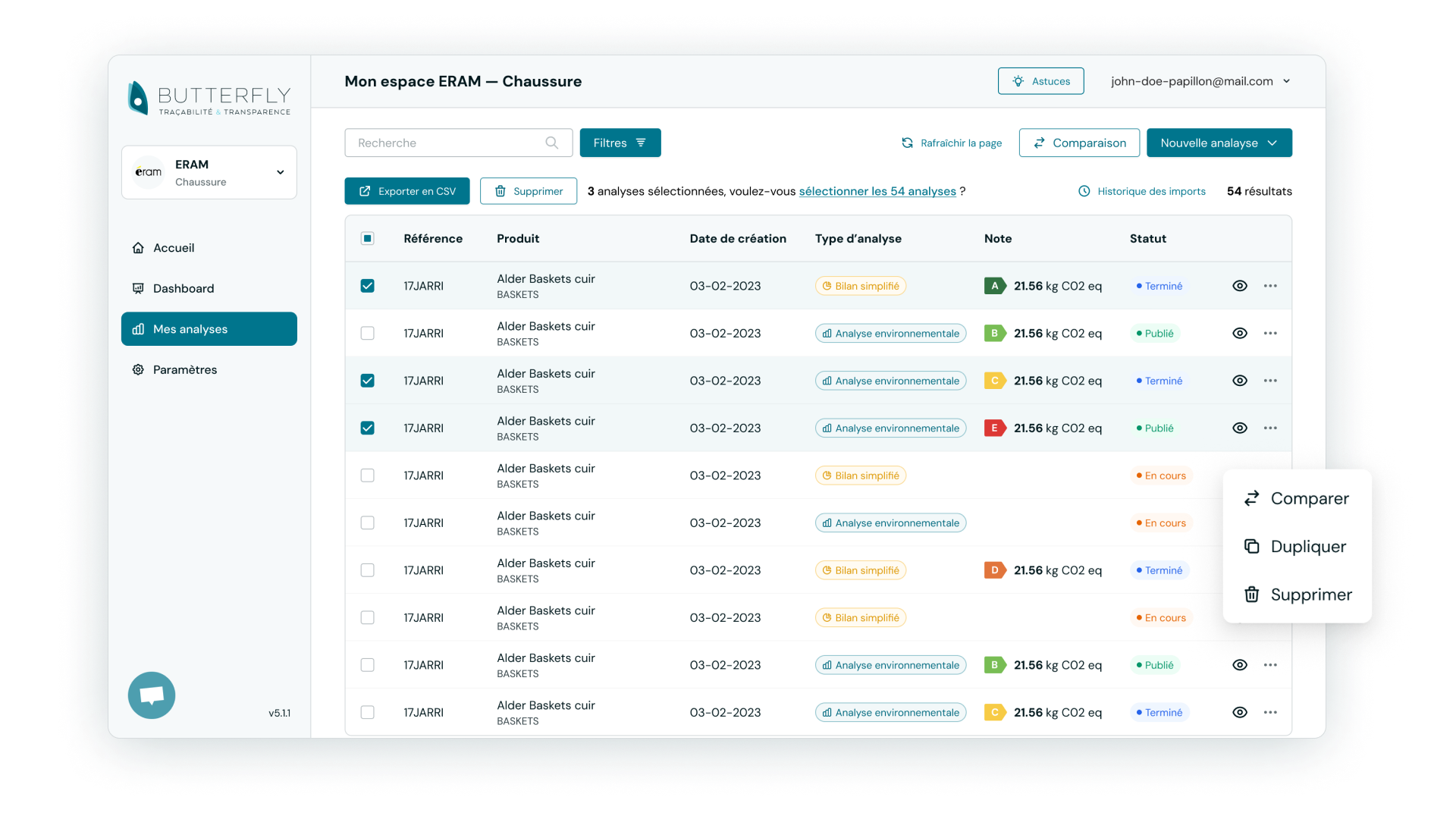Screen dimensions: 1456x819
Task: Click the Note column header
Action: click(998, 238)
